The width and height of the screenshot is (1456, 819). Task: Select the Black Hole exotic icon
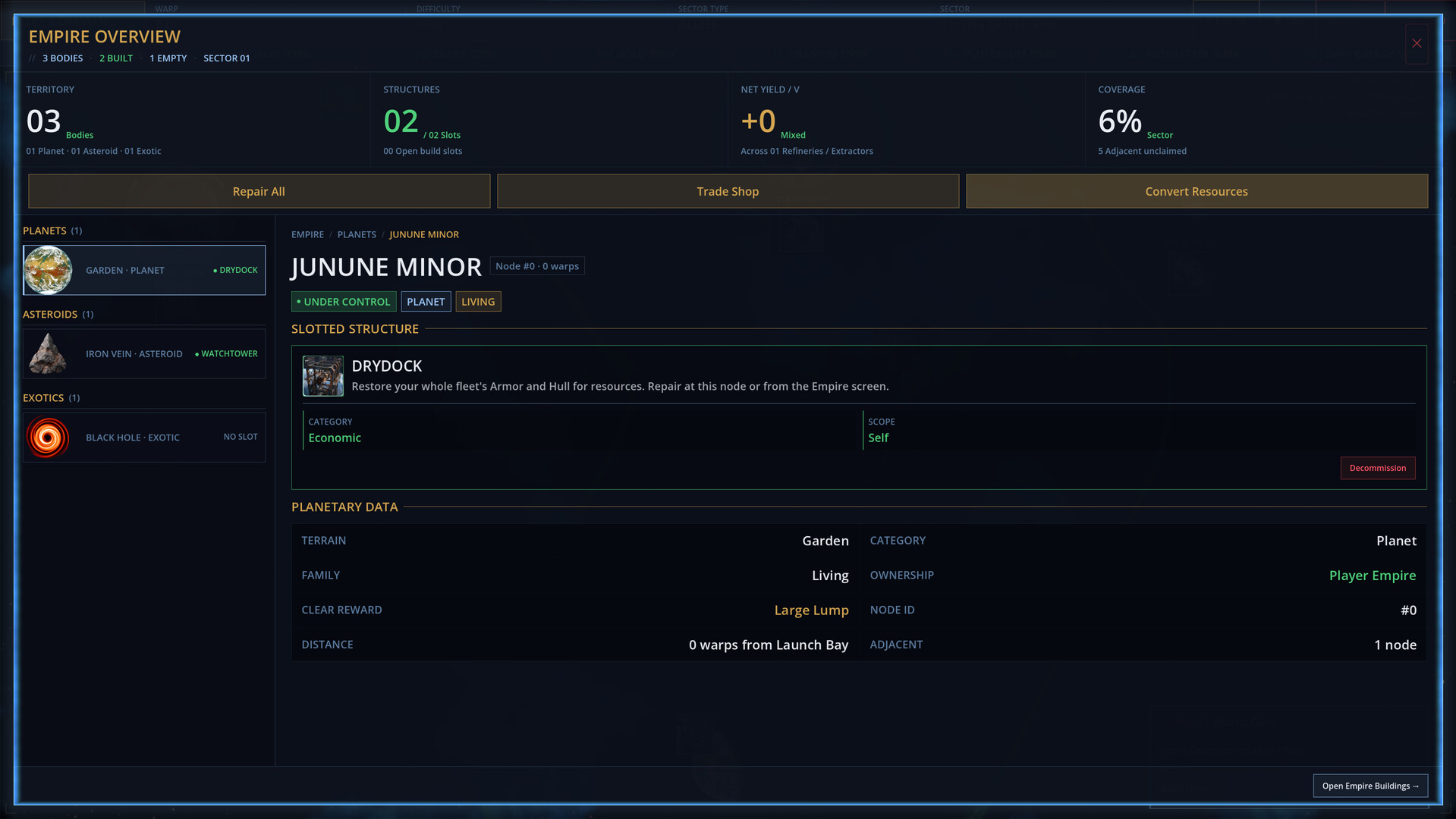[48, 438]
